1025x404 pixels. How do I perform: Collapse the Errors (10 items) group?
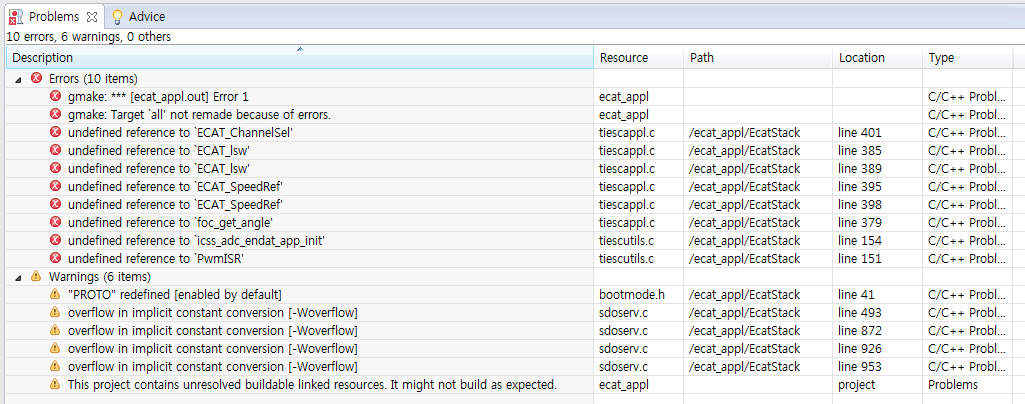pyautogui.click(x=19, y=79)
